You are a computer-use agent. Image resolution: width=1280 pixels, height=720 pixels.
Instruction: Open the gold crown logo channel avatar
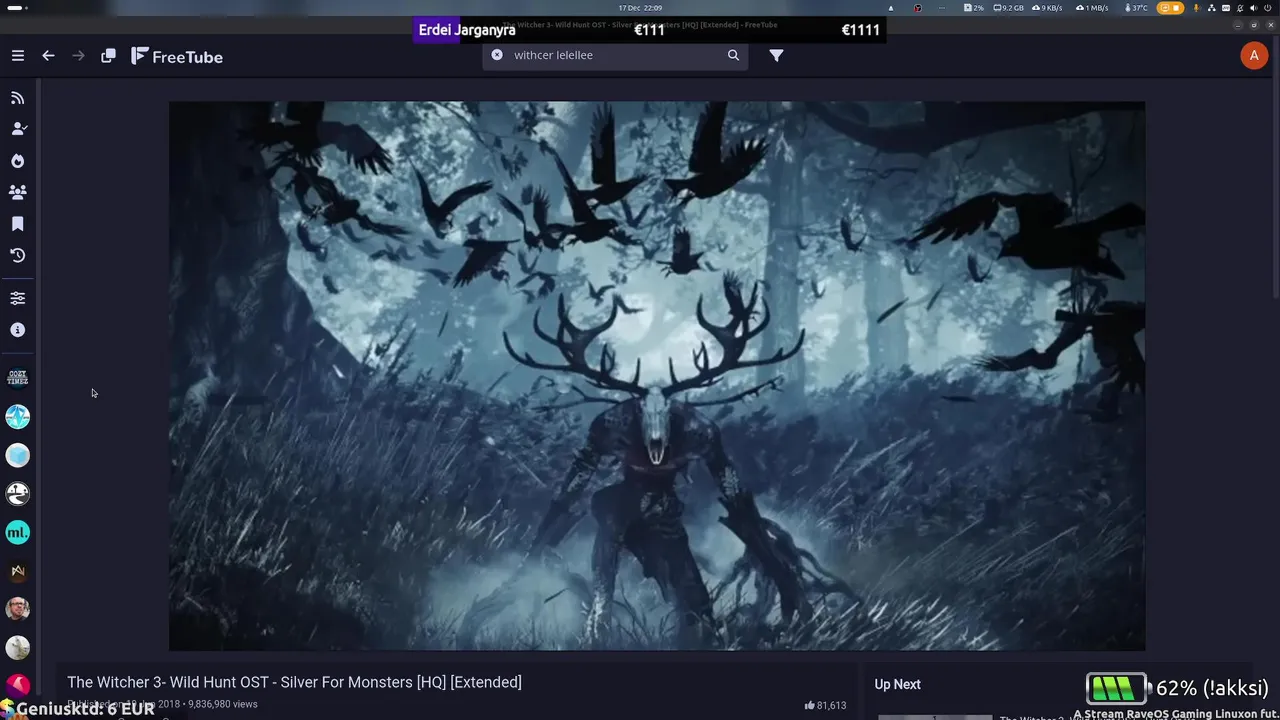(18, 571)
